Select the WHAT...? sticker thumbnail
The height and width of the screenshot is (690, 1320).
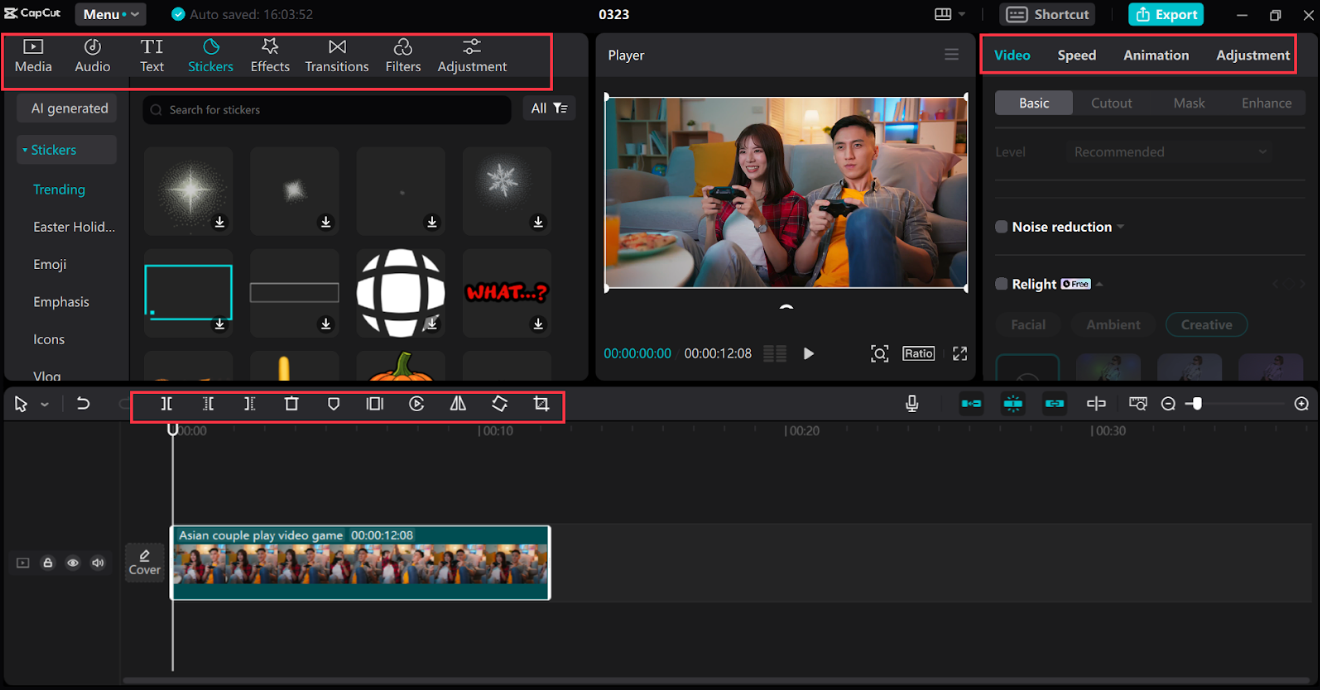[507, 292]
